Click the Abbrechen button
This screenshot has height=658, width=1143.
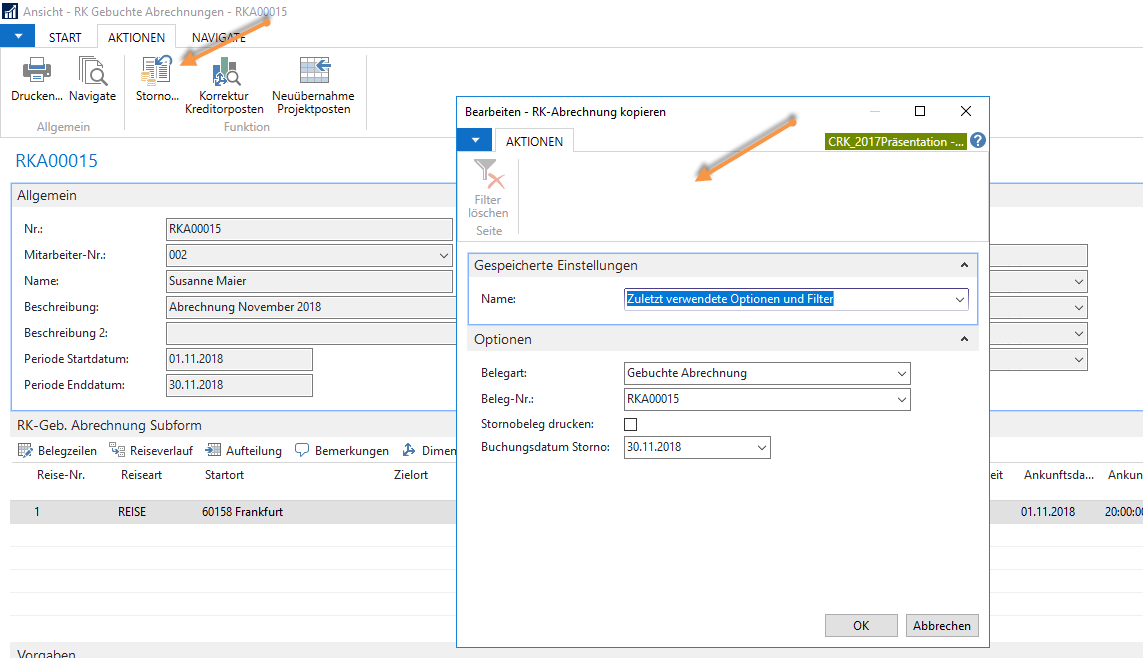pyautogui.click(x=942, y=625)
